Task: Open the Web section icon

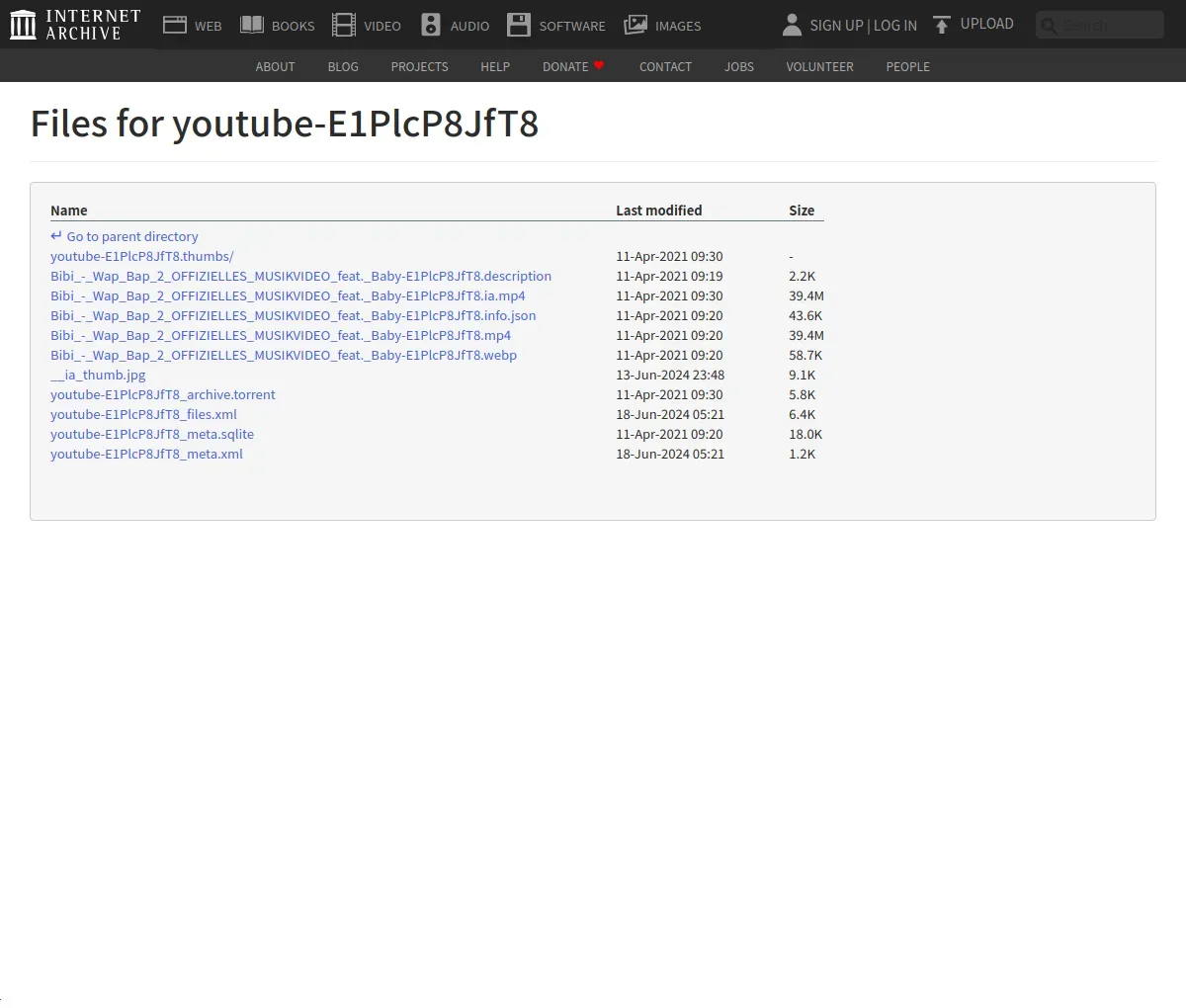Action: (x=175, y=25)
